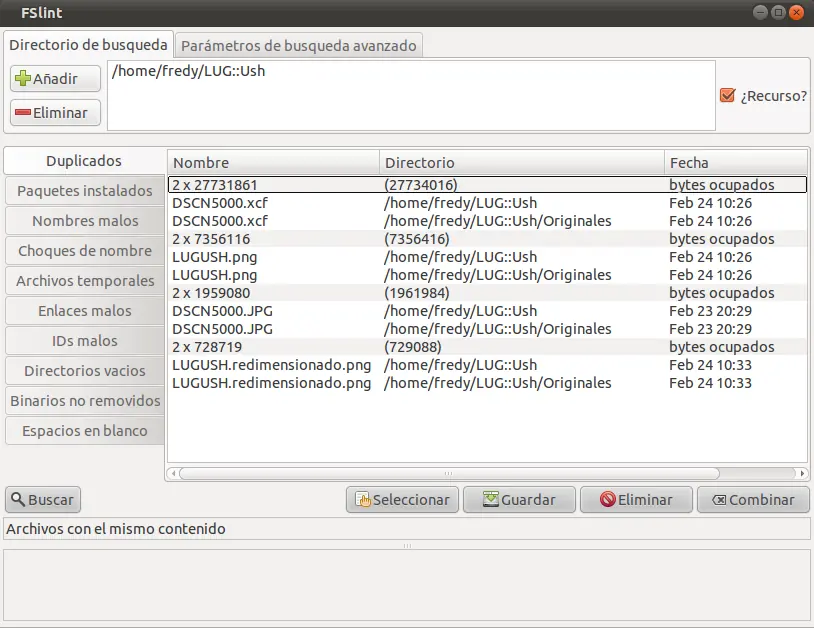Sort results by the Nombre column header
Screen dimensions: 814x628
(274, 162)
